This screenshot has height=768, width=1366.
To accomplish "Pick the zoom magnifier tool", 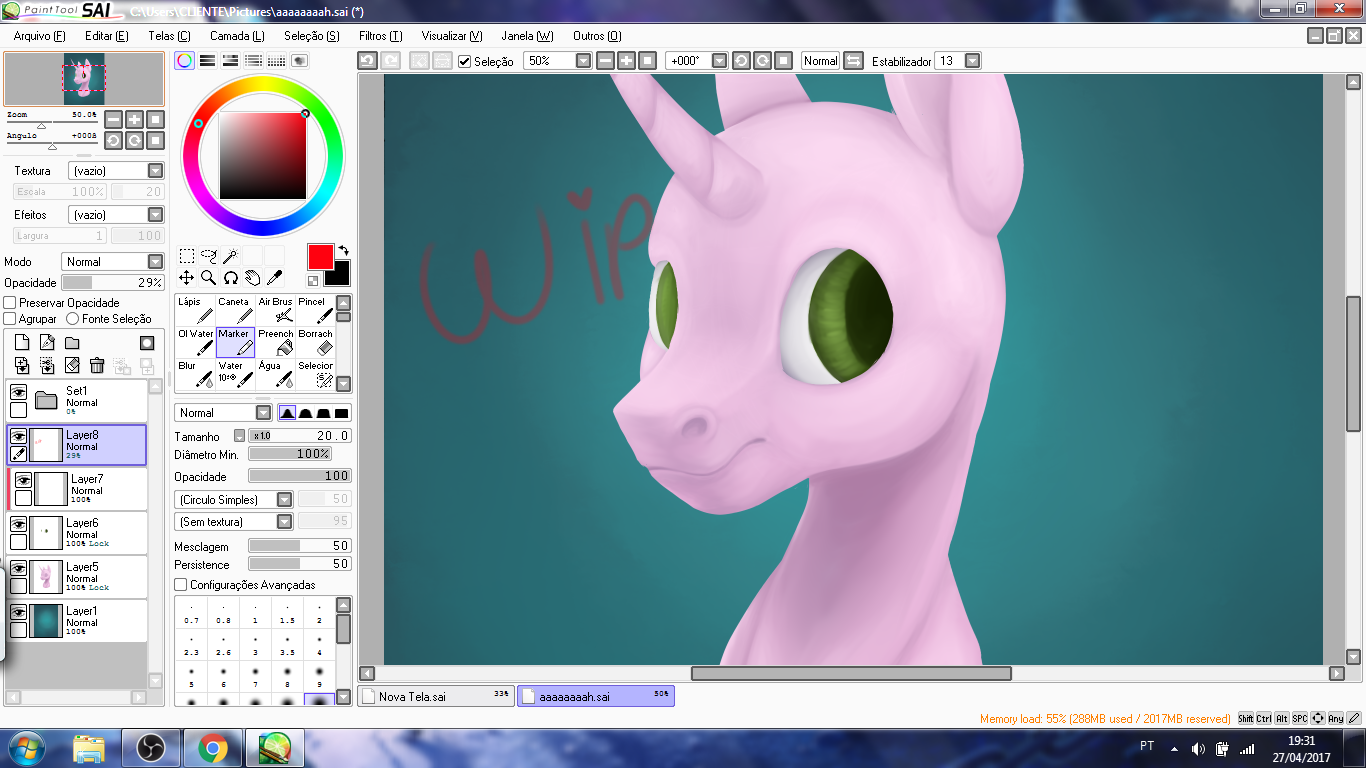I will tap(209, 278).
